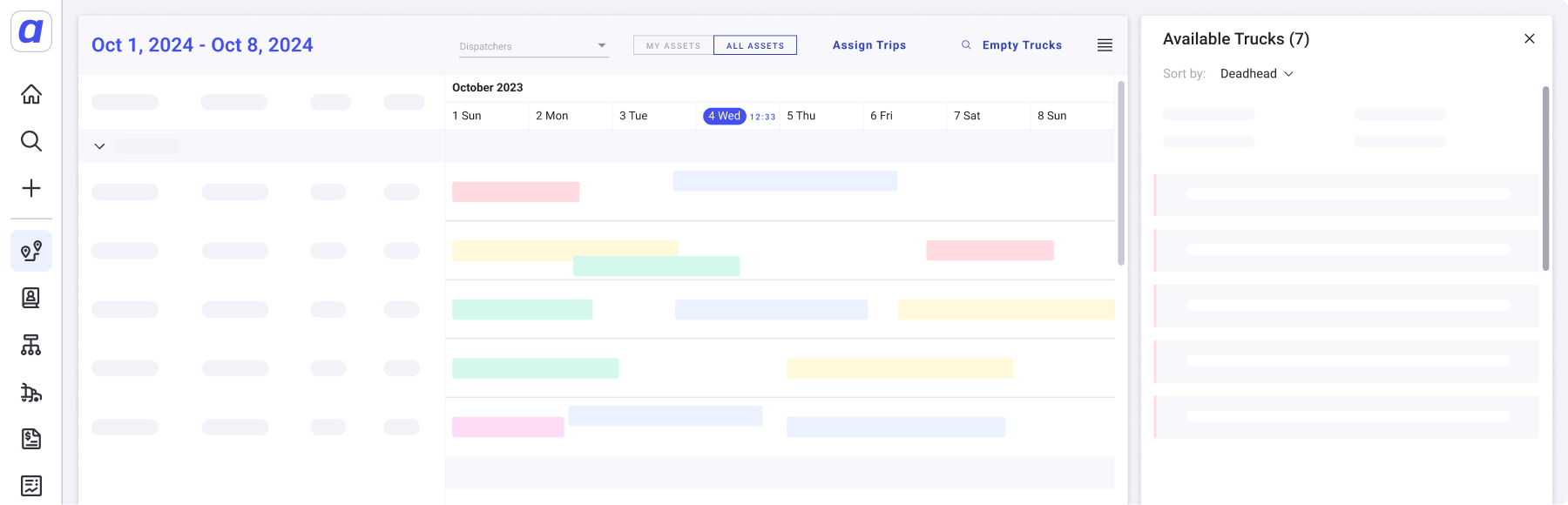
Task: Click the 12:33 time label
Action: click(x=762, y=117)
